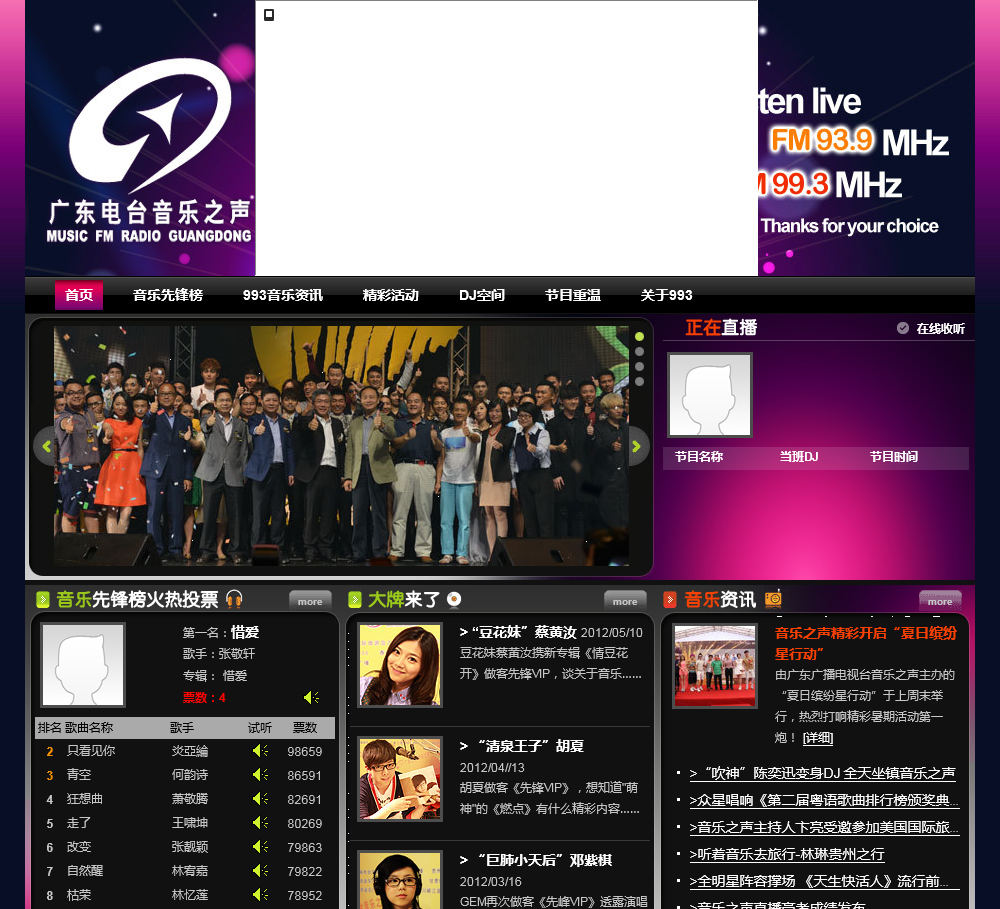Play preview of 改变
Viewport: 1000px width, 909px height.
pos(260,846)
